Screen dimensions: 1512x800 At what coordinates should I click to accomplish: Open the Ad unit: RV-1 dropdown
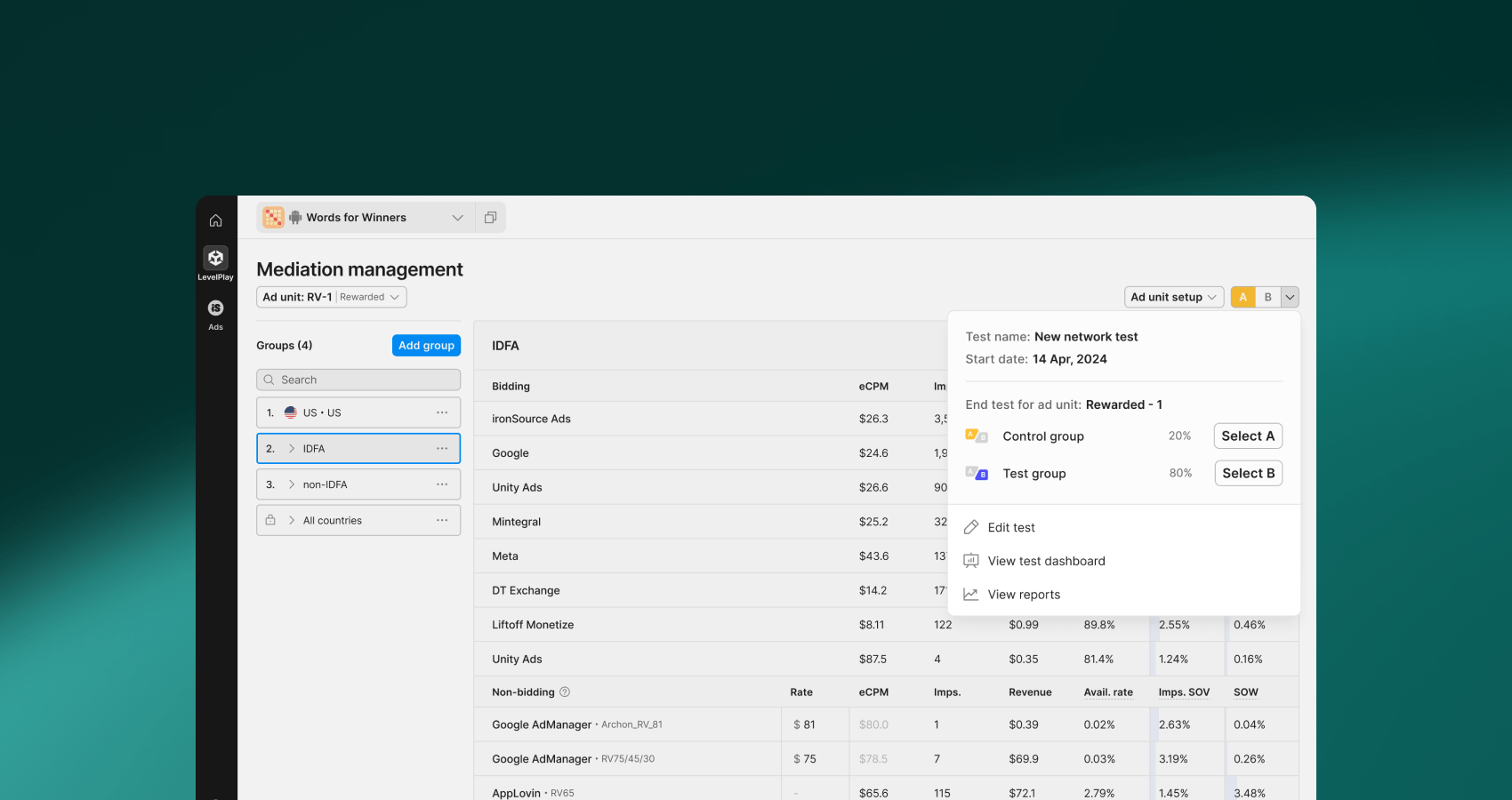[396, 297]
